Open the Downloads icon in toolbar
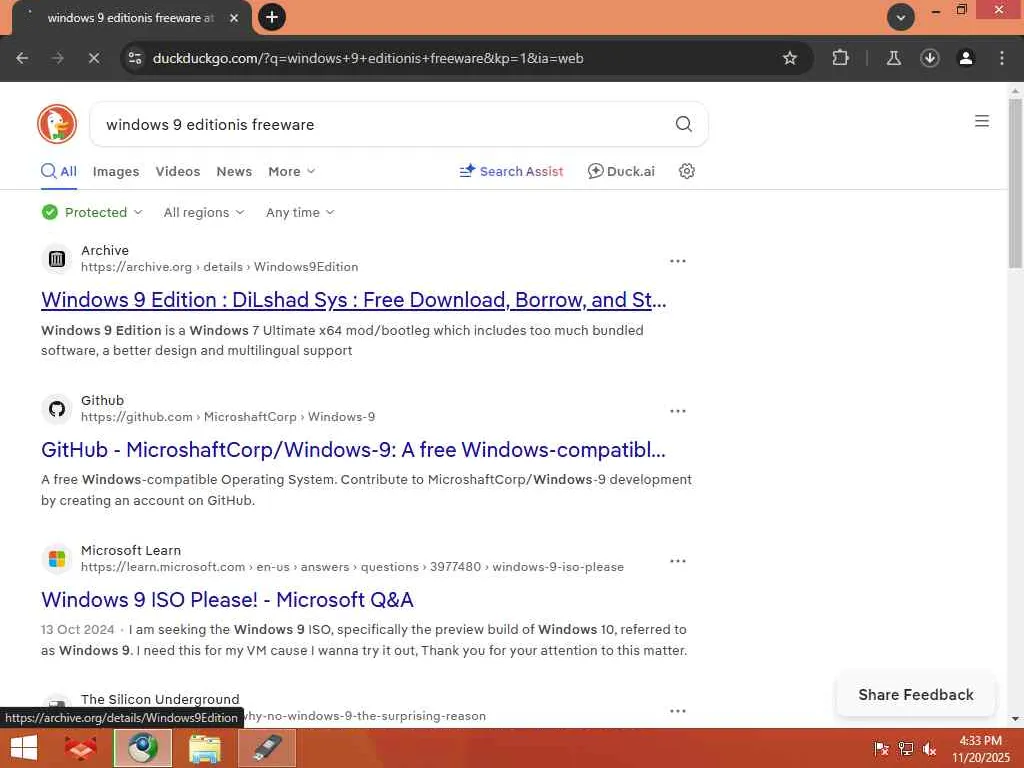The width and height of the screenshot is (1024, 768). 929,58
